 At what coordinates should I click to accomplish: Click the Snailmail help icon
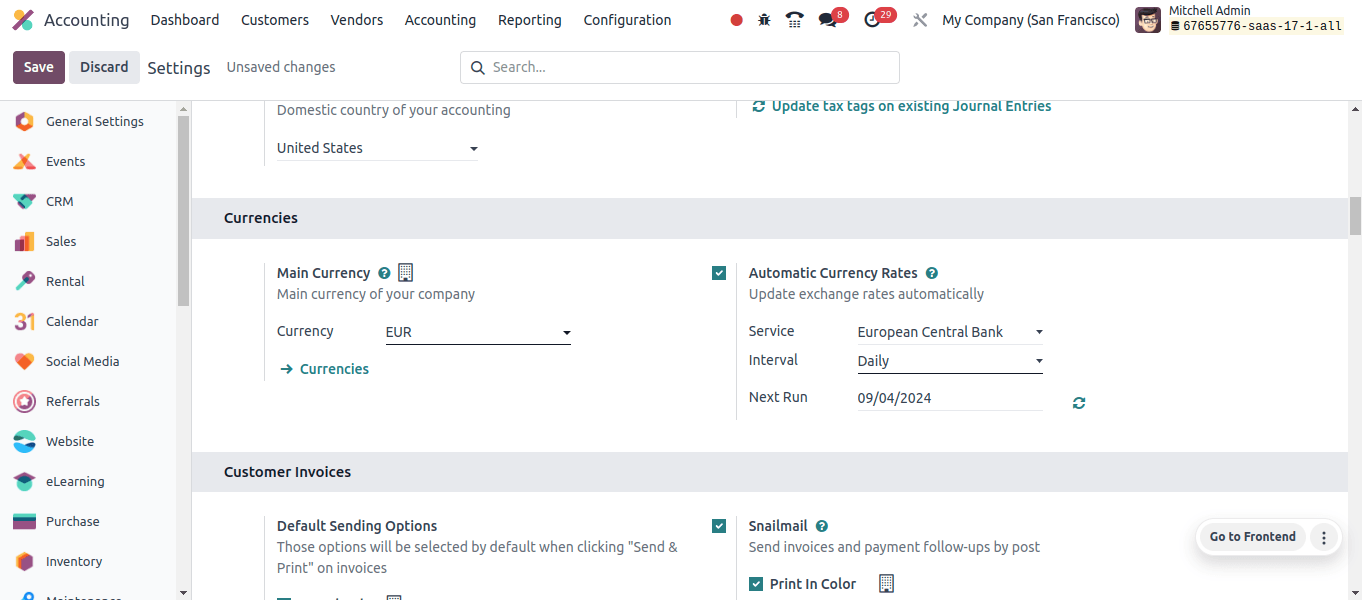pos(822,526)
